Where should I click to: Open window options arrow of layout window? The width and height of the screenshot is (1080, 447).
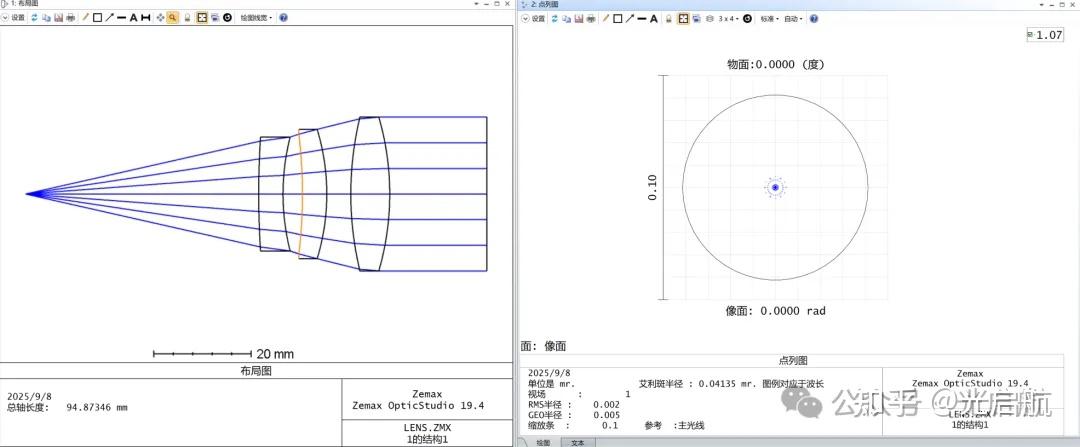475,4
